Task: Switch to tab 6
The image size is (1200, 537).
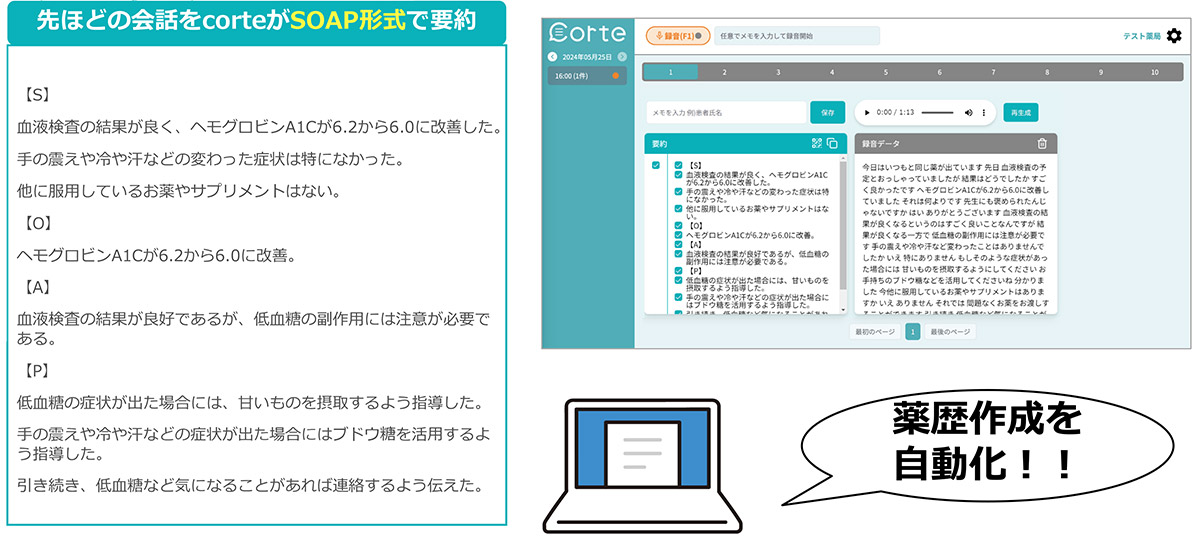Action: [940, 72]
